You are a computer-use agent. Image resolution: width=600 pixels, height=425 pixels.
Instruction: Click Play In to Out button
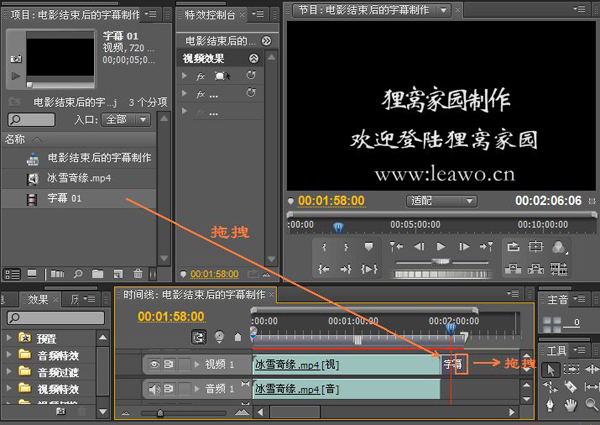[369, 269]
